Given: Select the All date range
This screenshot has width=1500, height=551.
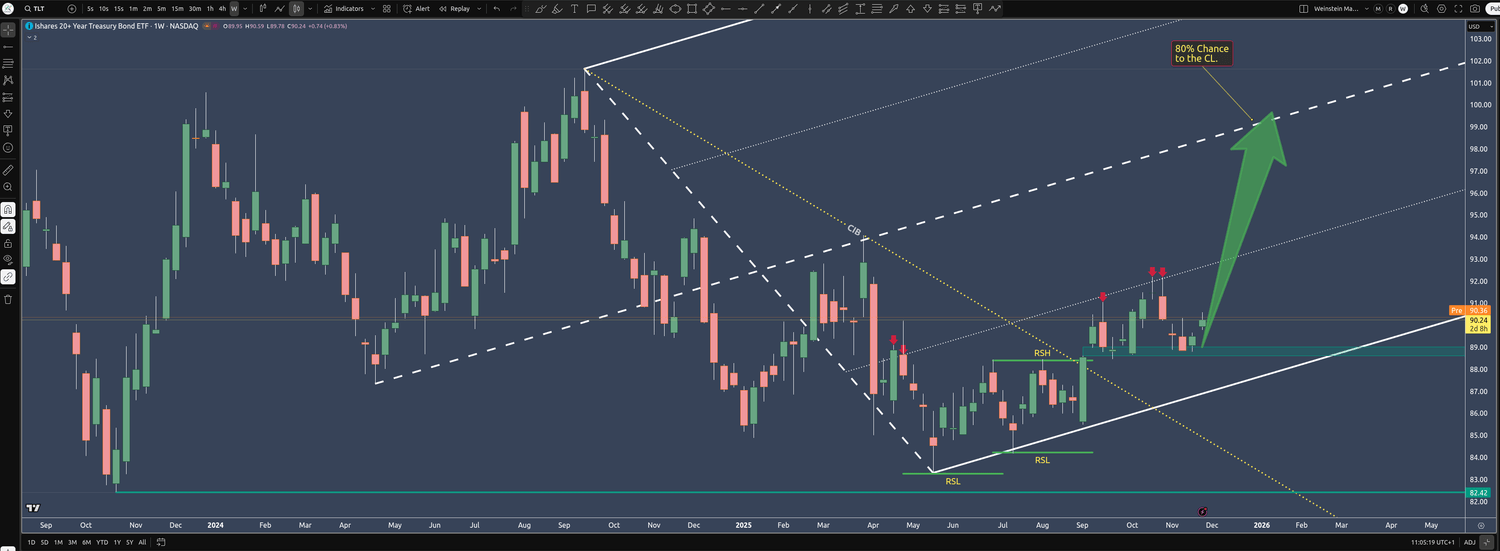Looking at the screenshot, I should pos(142,542).
